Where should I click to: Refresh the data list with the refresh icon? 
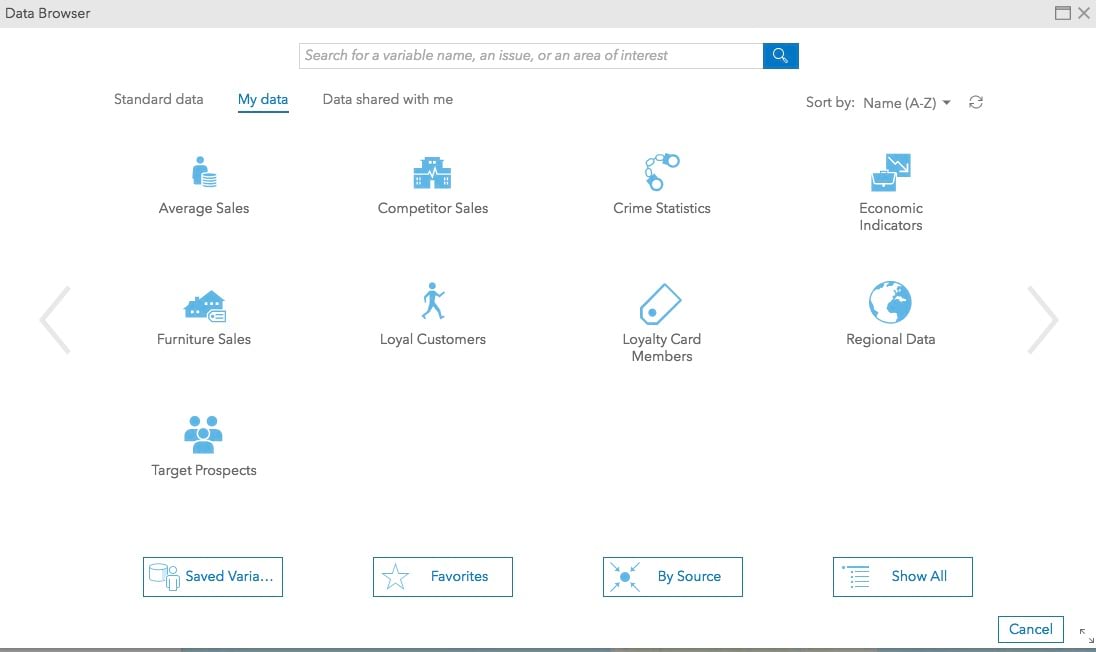(976, 102)
